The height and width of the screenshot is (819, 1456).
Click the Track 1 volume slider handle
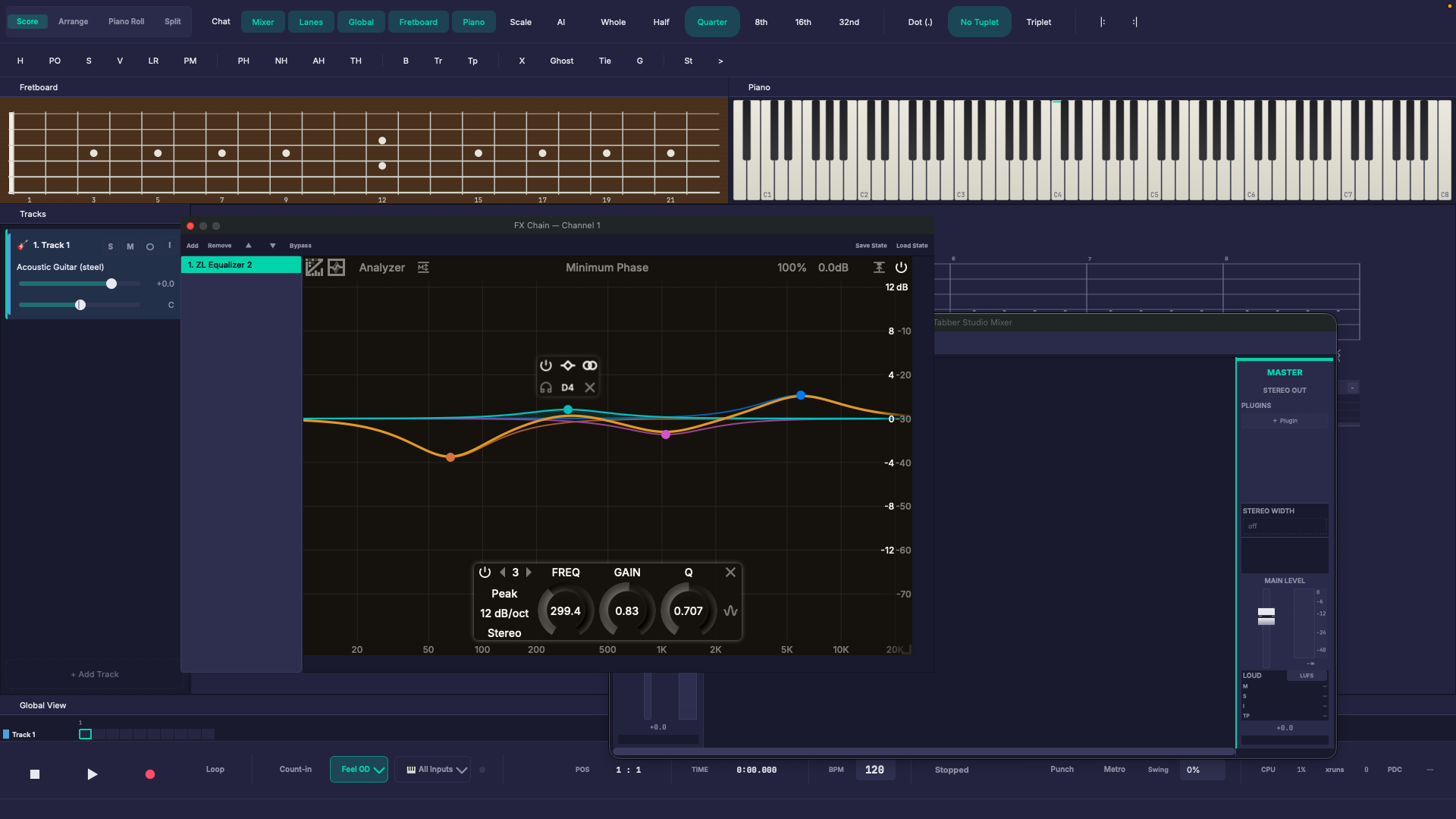click(111, 284)
